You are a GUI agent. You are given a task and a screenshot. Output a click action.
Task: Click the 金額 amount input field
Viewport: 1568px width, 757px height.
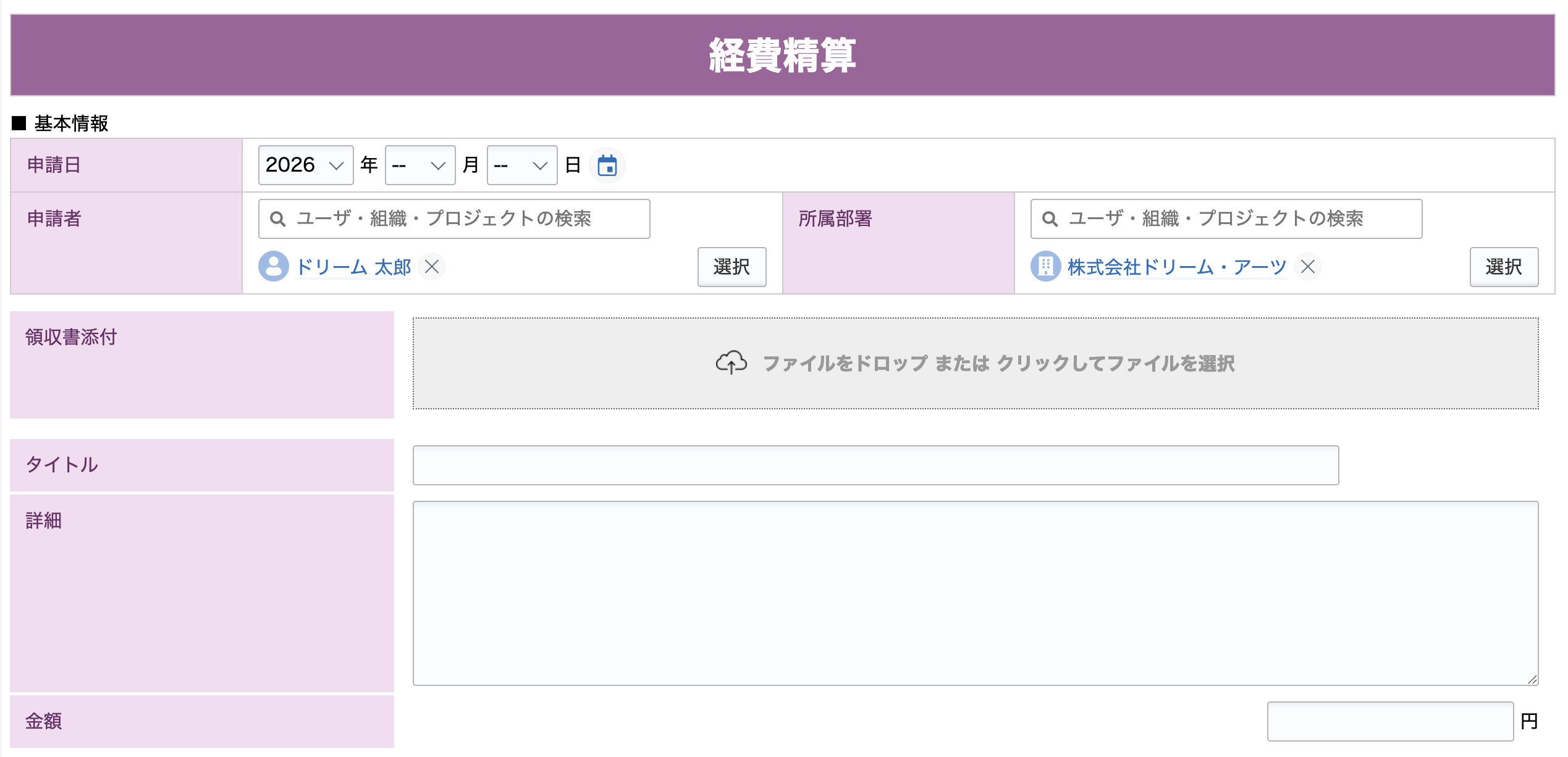click(1390, 721)
